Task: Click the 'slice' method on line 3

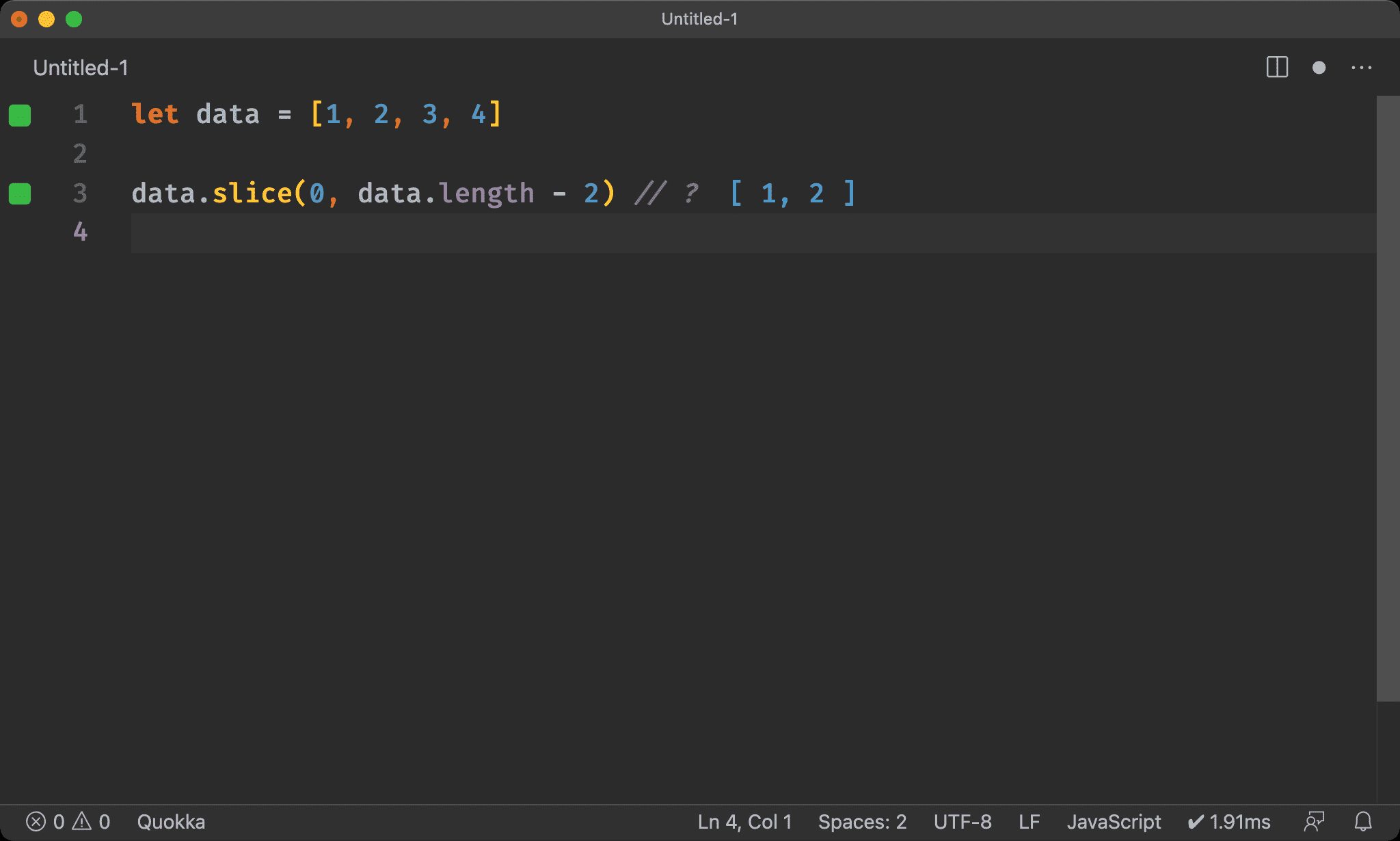Action: pyautogui.click(x=252, y=193)
